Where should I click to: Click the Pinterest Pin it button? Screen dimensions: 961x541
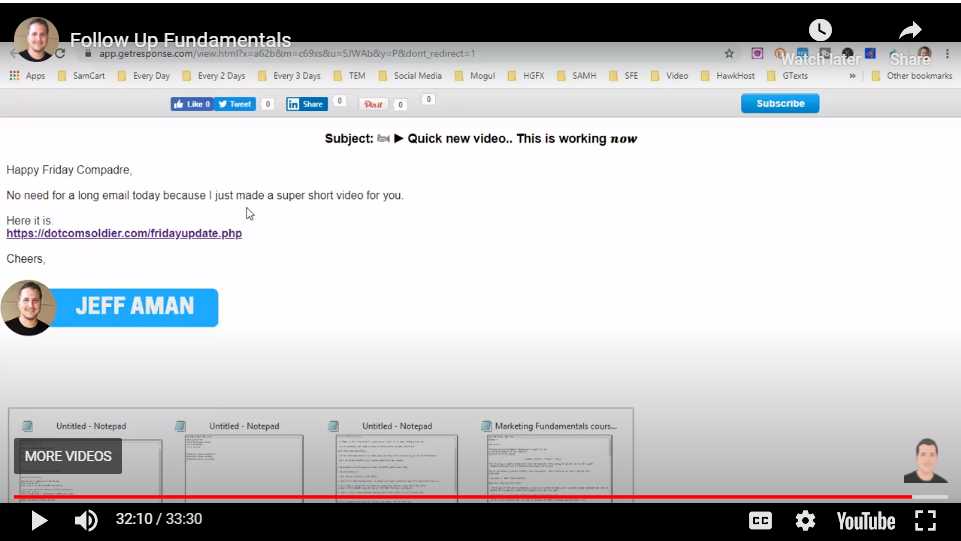373,105
